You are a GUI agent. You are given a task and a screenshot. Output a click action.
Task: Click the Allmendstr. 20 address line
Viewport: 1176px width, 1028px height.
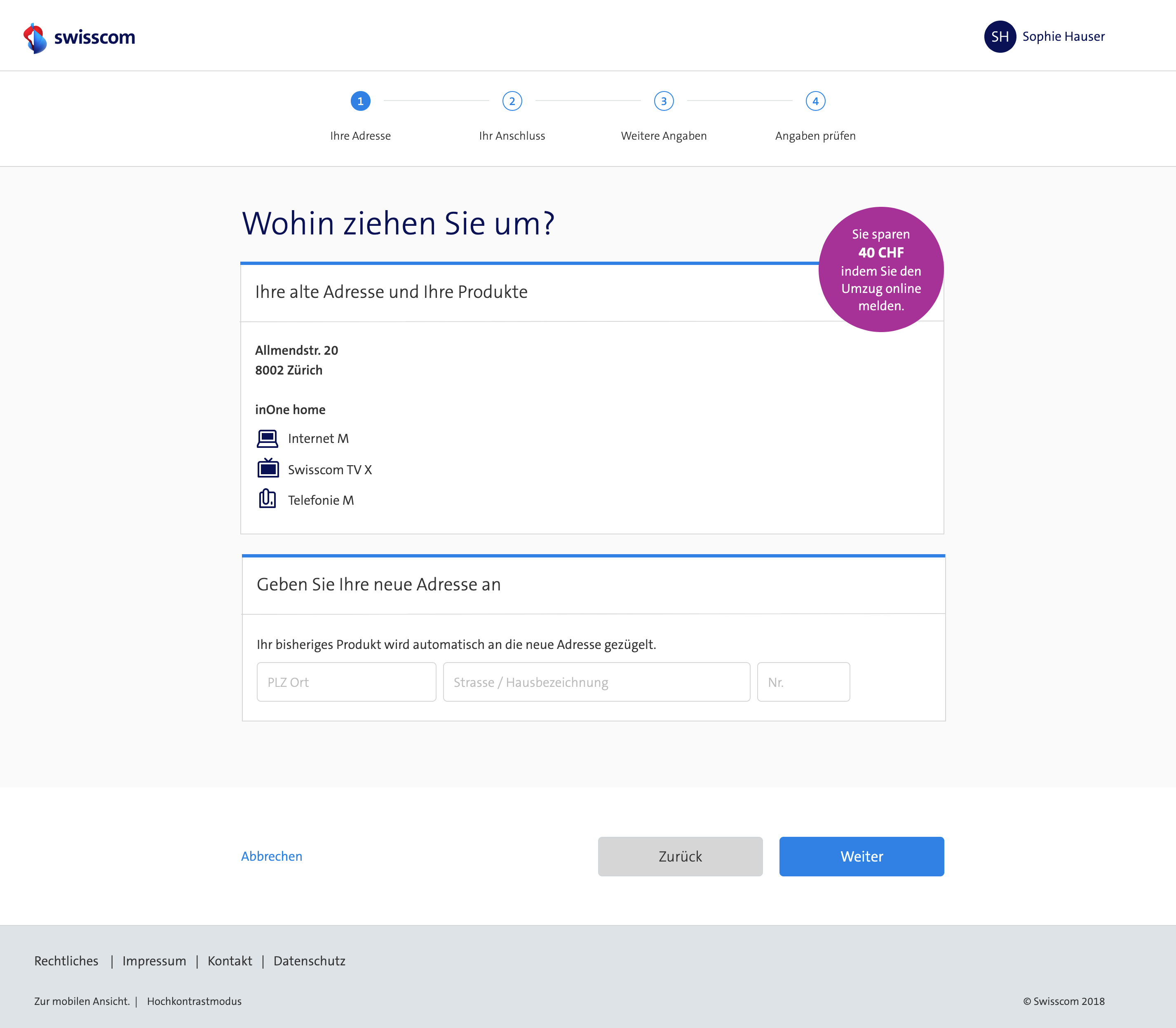coord(296,351)
